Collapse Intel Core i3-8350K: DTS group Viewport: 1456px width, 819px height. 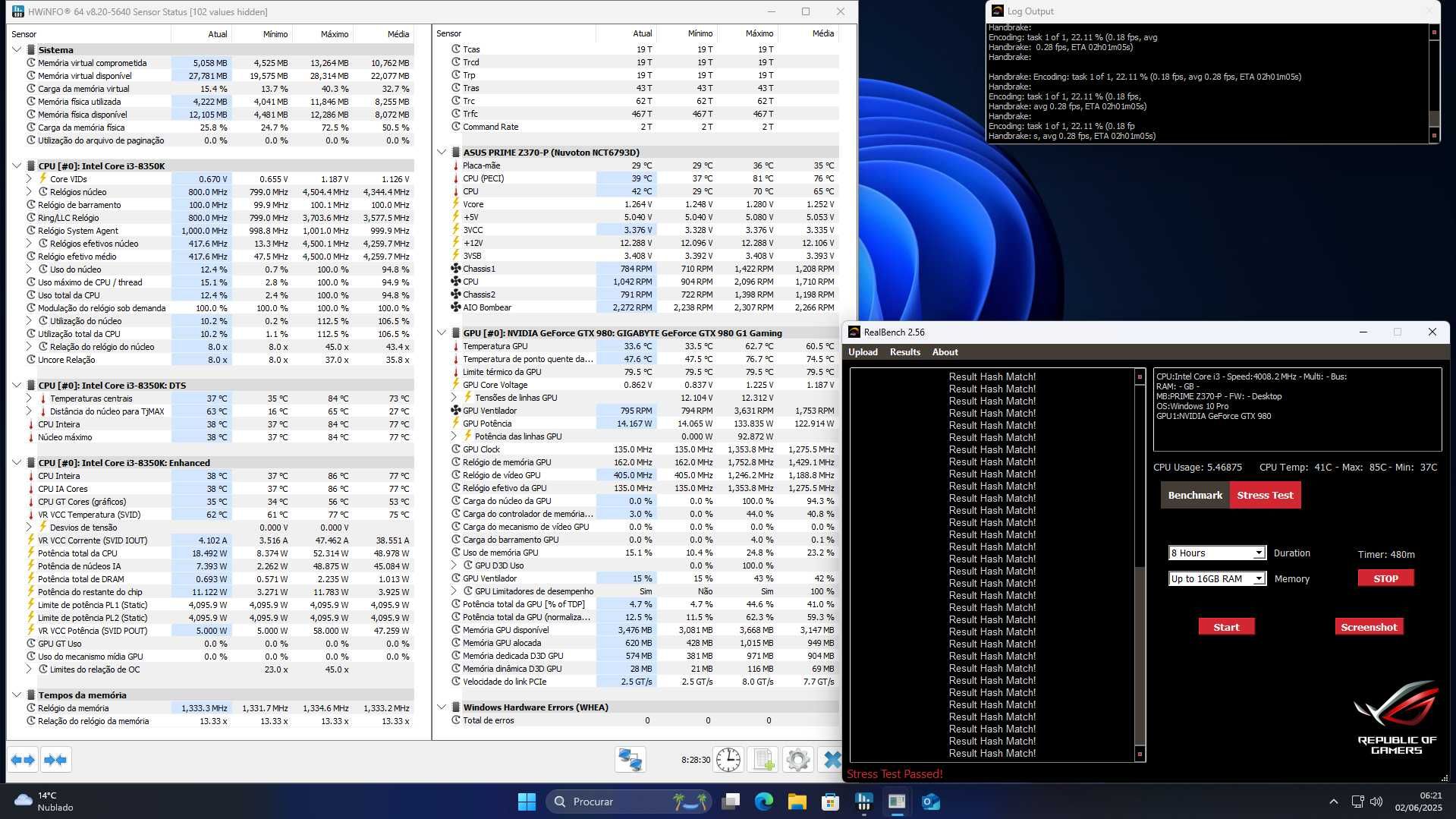17,385
